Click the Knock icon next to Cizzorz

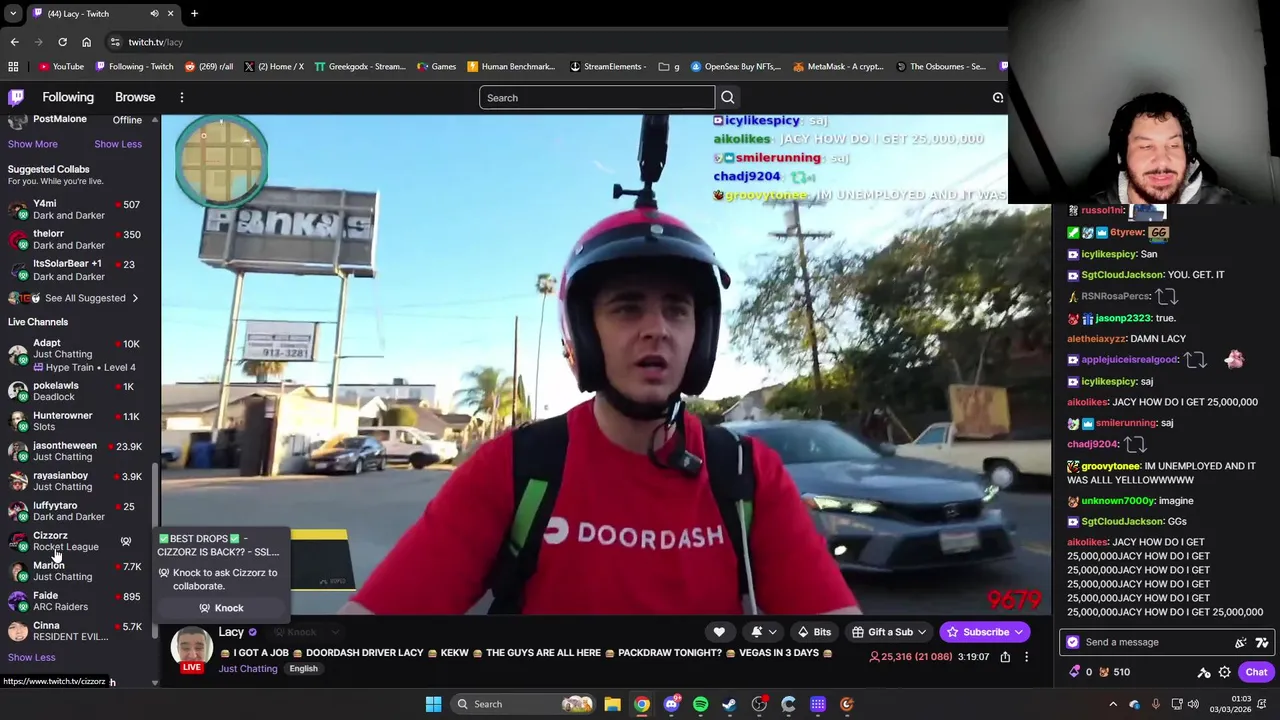(126, 541)
